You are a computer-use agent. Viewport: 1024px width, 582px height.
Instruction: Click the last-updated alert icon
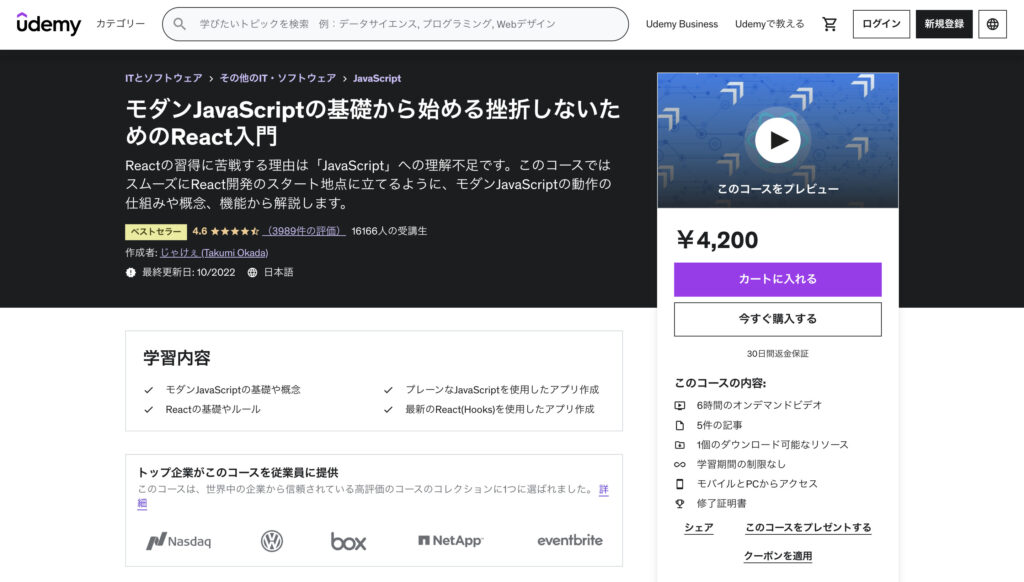click(131, 272)
